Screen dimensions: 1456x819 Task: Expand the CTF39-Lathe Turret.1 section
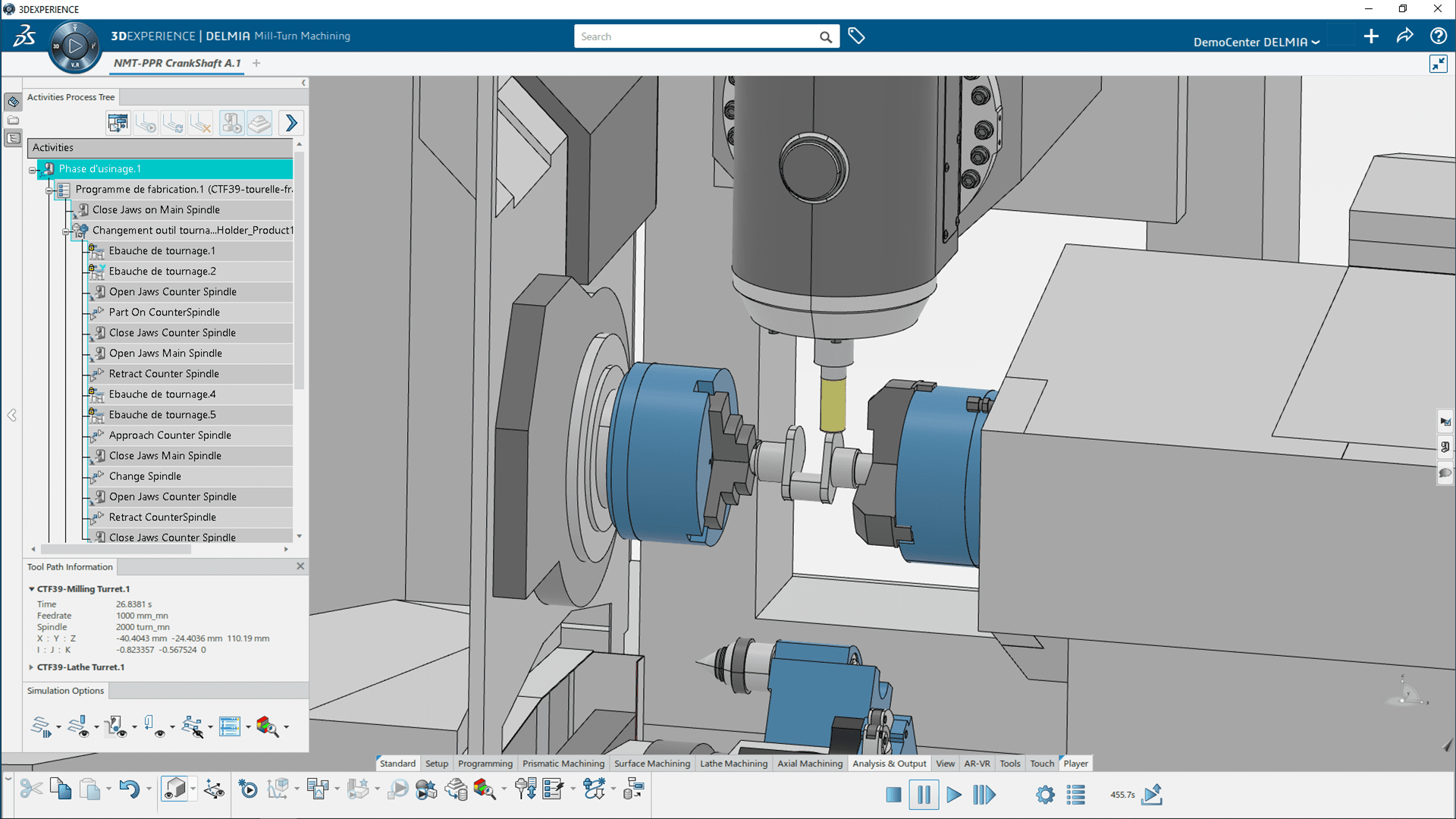[x=32, y=667]
